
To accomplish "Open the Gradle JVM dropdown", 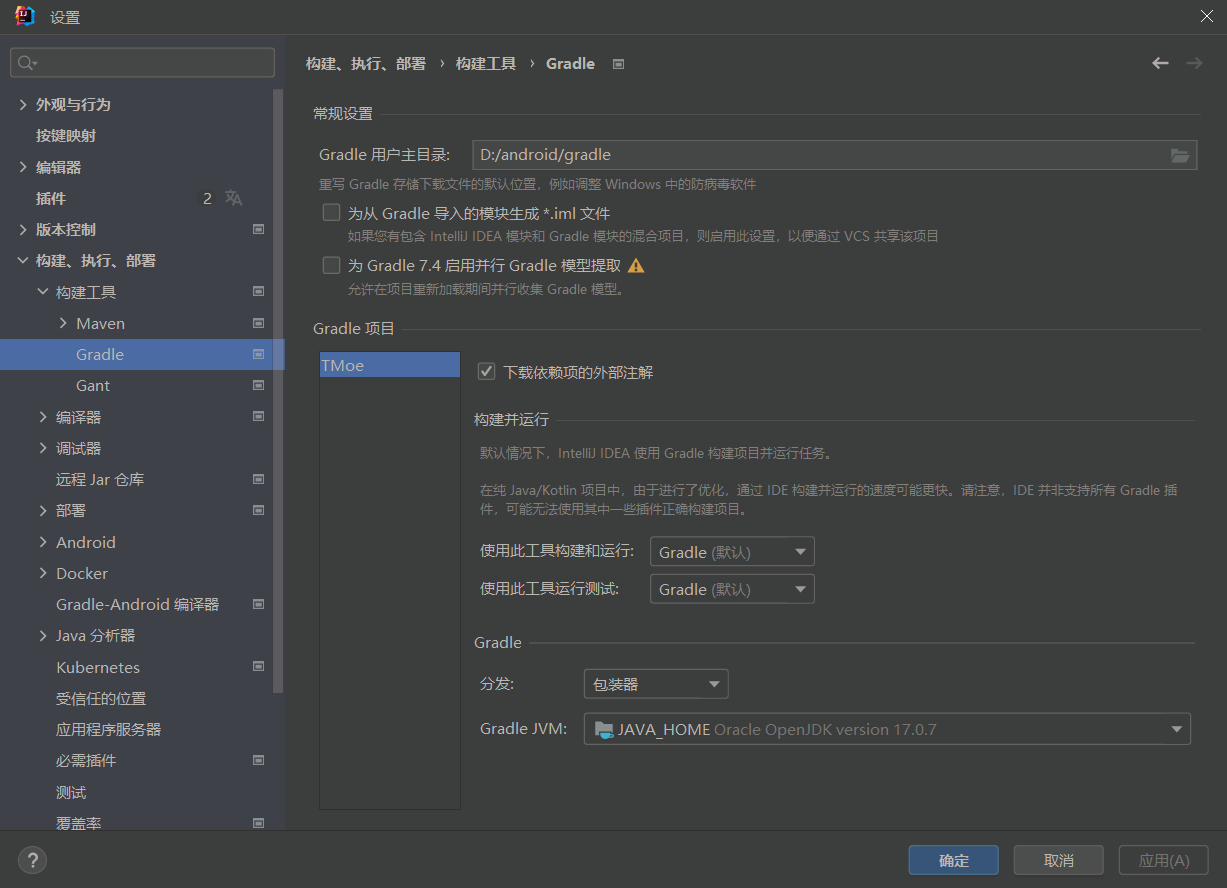I will [887, 729].
